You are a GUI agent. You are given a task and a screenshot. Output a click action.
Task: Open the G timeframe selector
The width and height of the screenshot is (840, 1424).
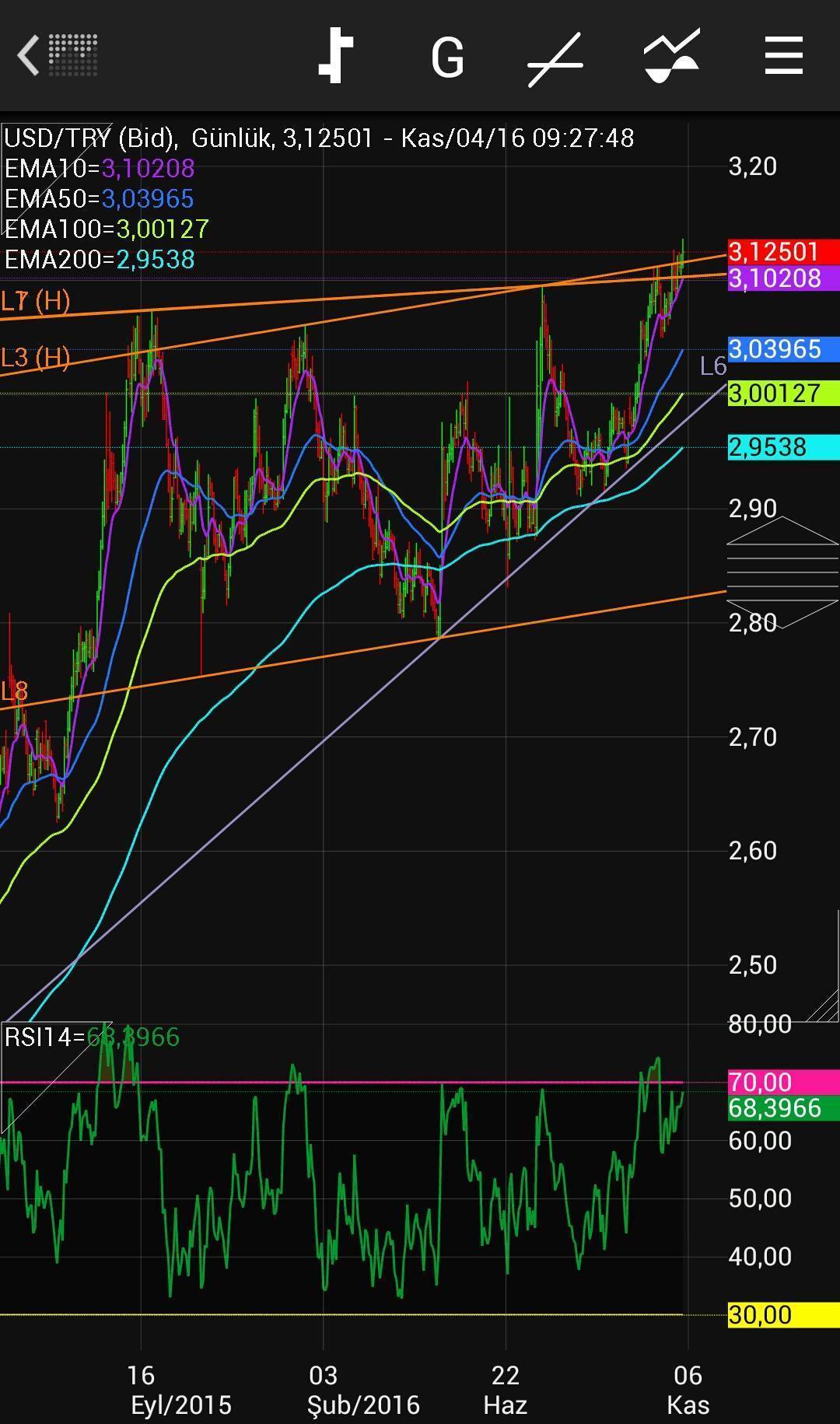point(447,58)
